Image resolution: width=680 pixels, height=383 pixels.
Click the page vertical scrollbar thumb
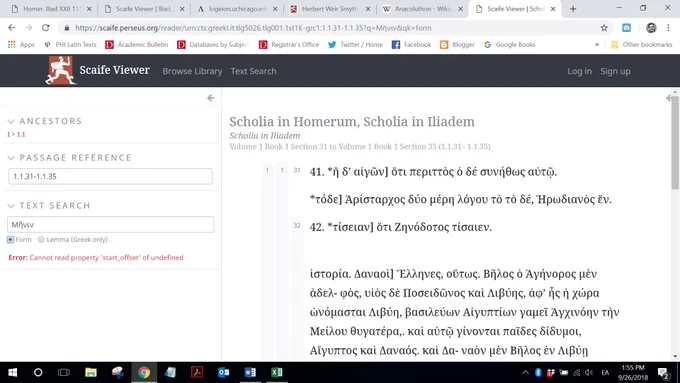pos(675,143)
